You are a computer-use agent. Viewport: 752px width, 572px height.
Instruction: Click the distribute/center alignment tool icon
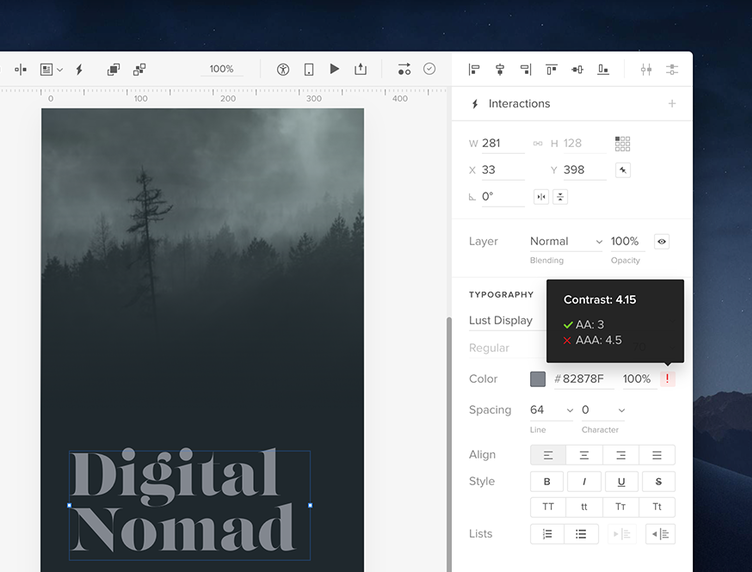20,70
